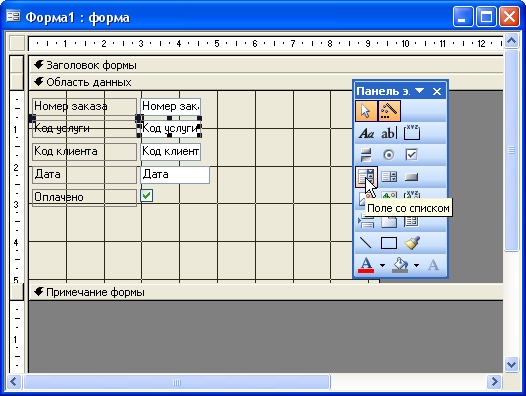The width and height of the screenshot is (526, 396).
Task: Select the Код клиента label
Action: pos(85,151)
